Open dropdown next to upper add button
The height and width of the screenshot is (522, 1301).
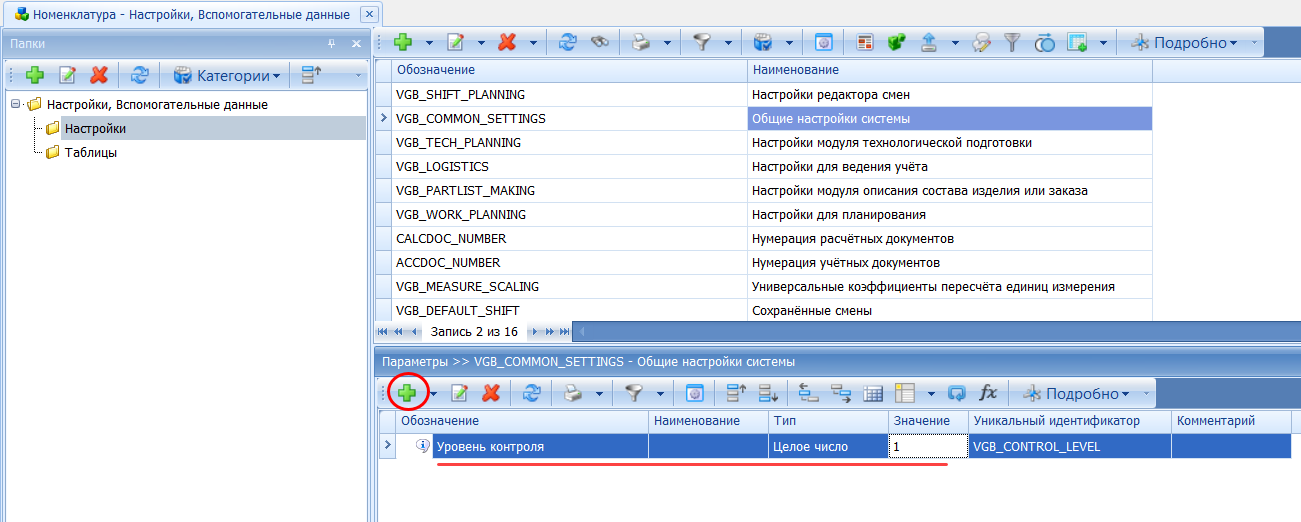(429, 43)
